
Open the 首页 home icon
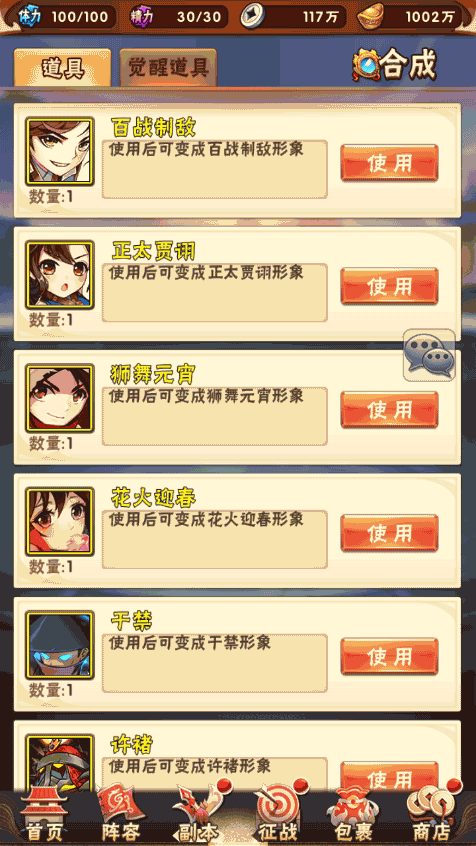point(44,815)
